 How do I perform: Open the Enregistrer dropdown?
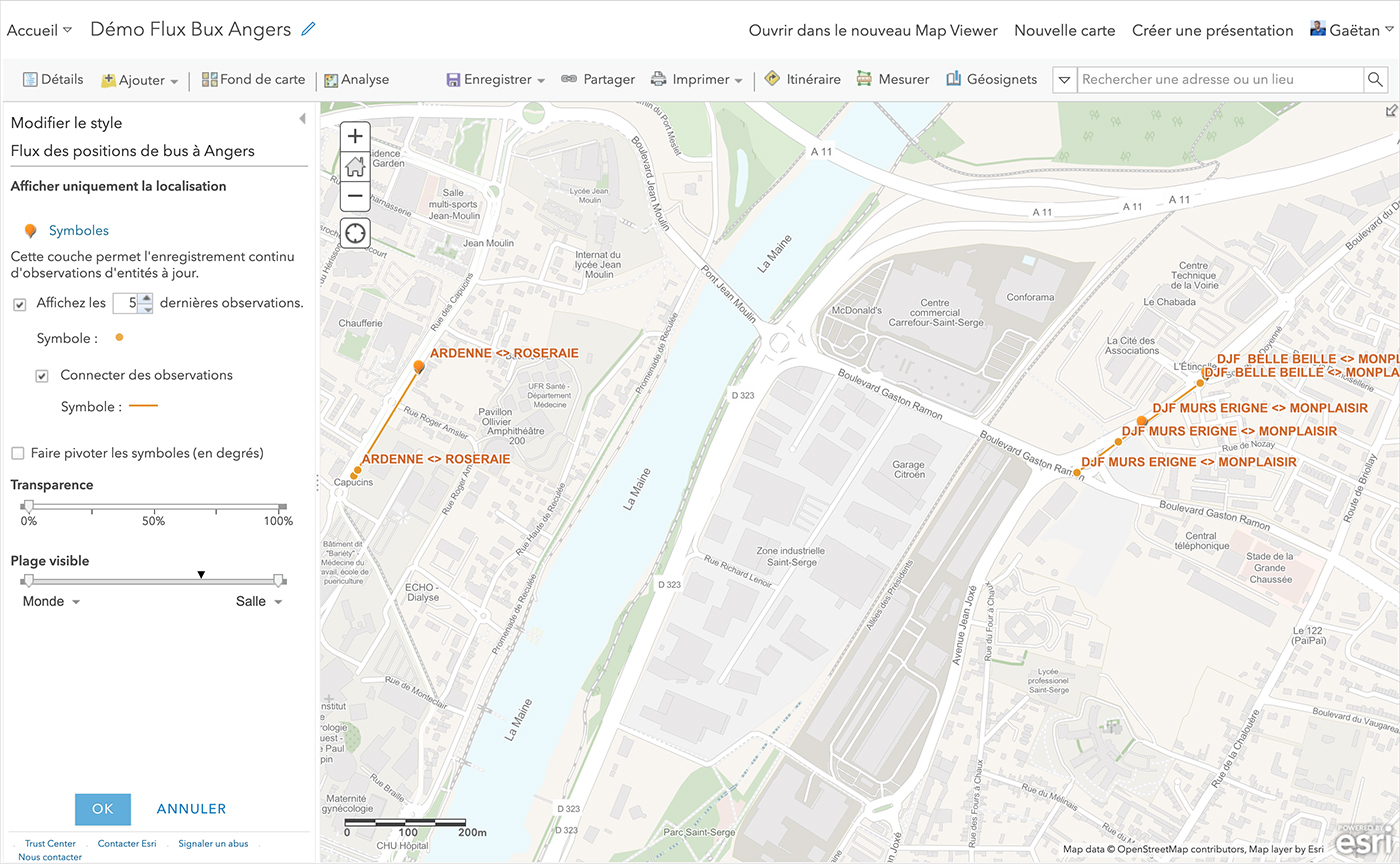point(496,80)
